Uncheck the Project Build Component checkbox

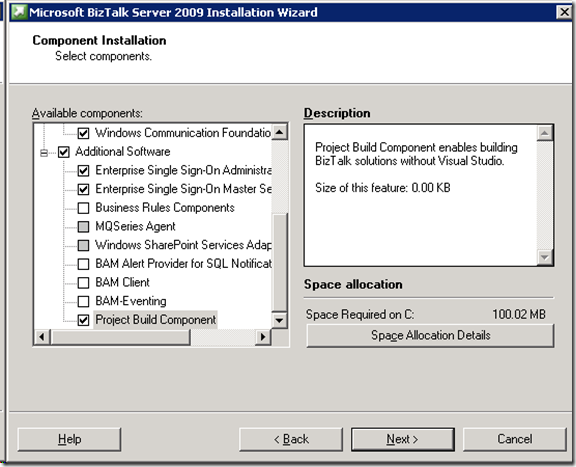[x=83, y=320]
